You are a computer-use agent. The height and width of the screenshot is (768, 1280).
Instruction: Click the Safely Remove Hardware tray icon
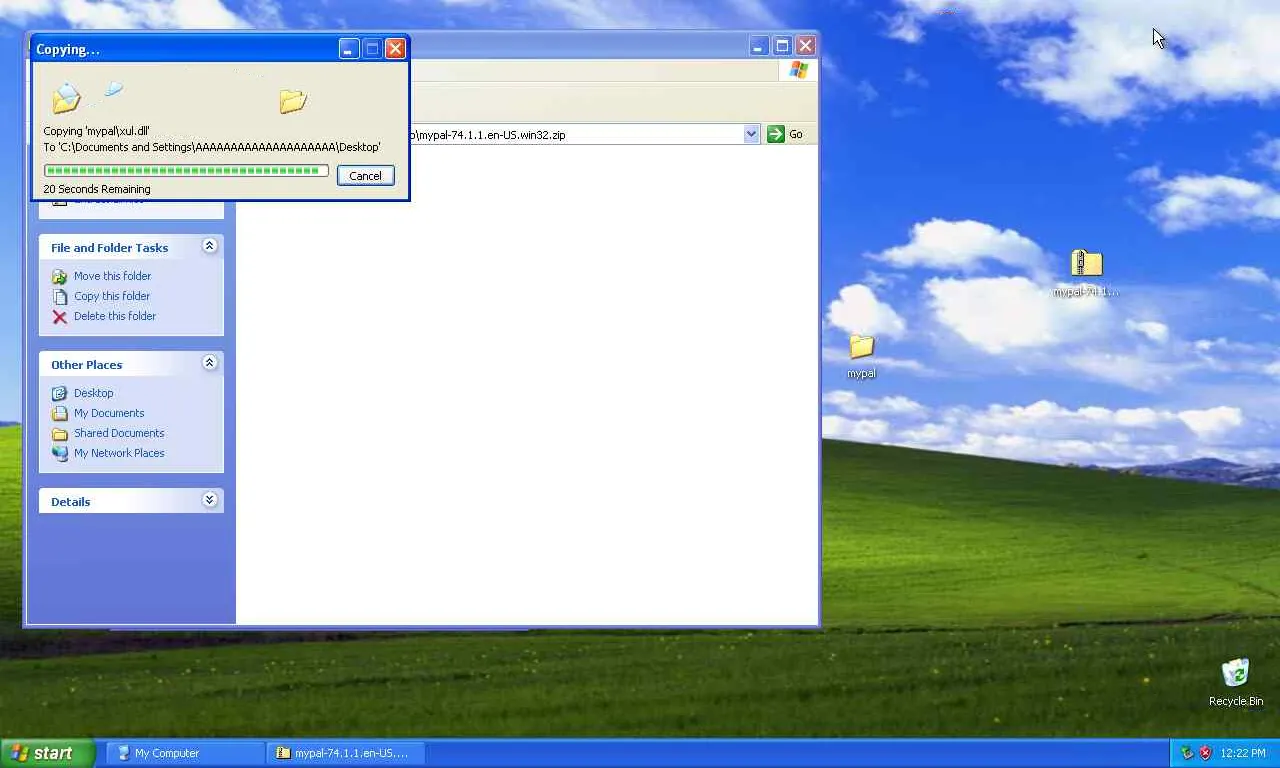1187,753
